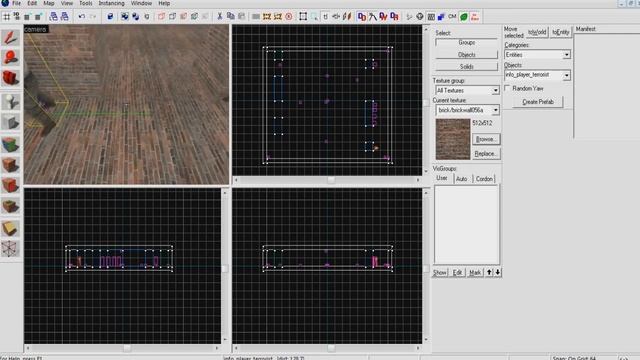Click the VisGroups Show button
The width and height of the screenshot is (640, 360).
pos(440,273)
